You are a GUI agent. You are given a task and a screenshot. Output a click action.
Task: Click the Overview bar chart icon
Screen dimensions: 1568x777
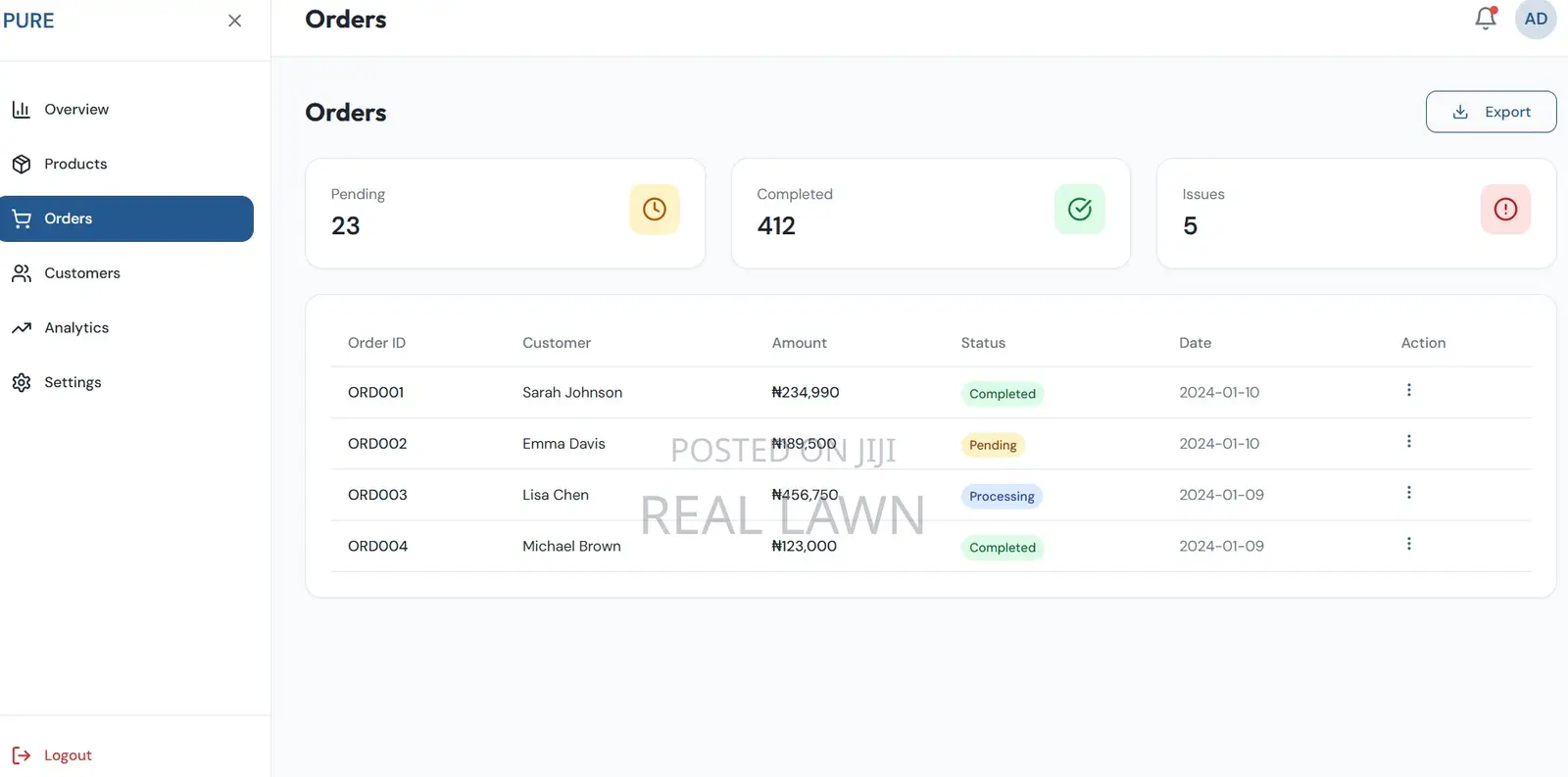pos(22,110)
